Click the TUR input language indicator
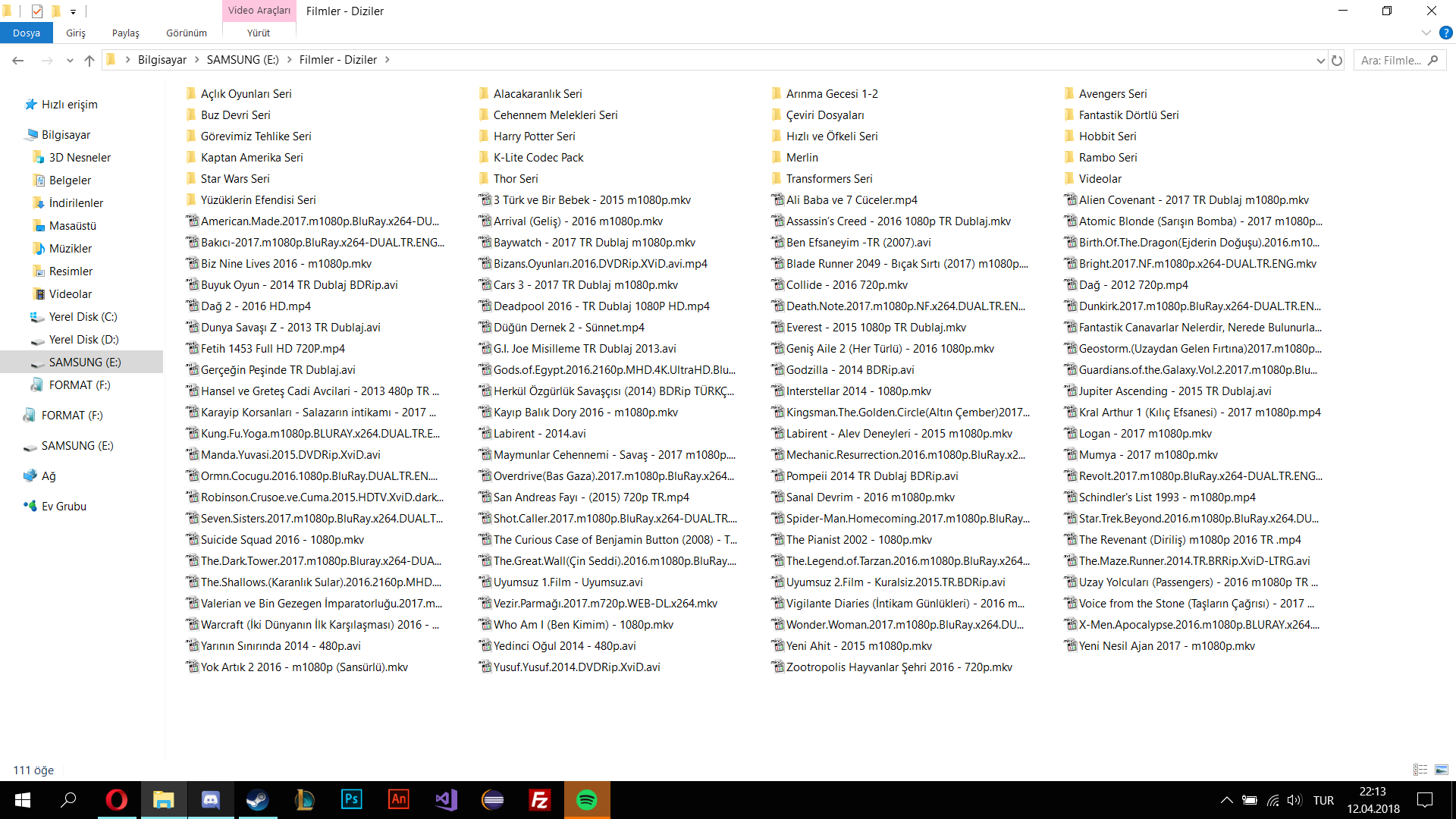 click(x=1323, y=800)
